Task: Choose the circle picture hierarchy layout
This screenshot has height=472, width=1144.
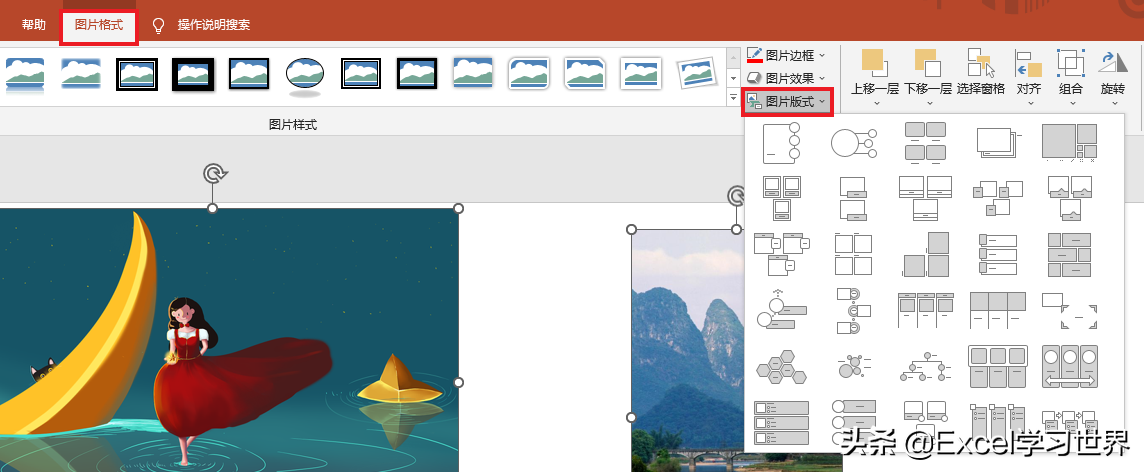Action: click(925, 366)
